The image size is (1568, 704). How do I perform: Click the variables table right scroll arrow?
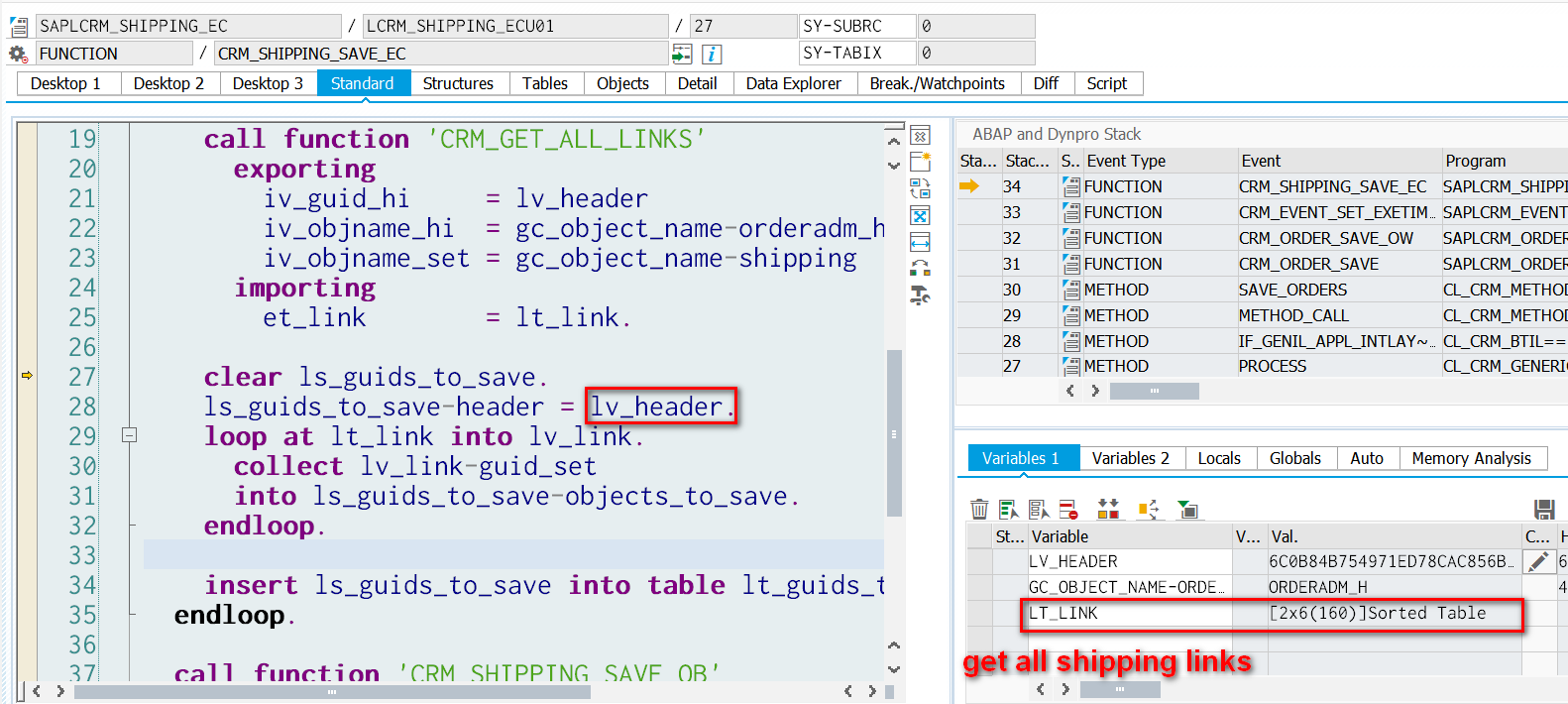(1065, 689)
